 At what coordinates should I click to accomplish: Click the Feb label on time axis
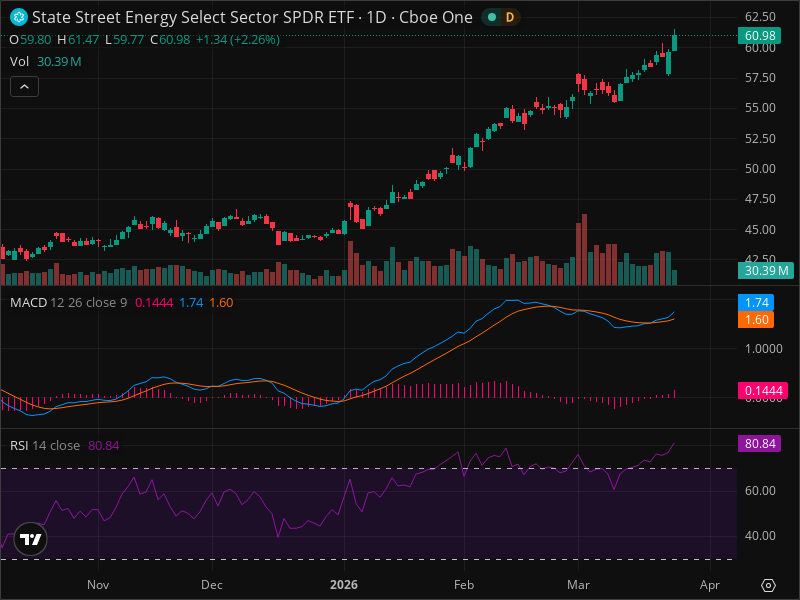click(x=464, y=585)
